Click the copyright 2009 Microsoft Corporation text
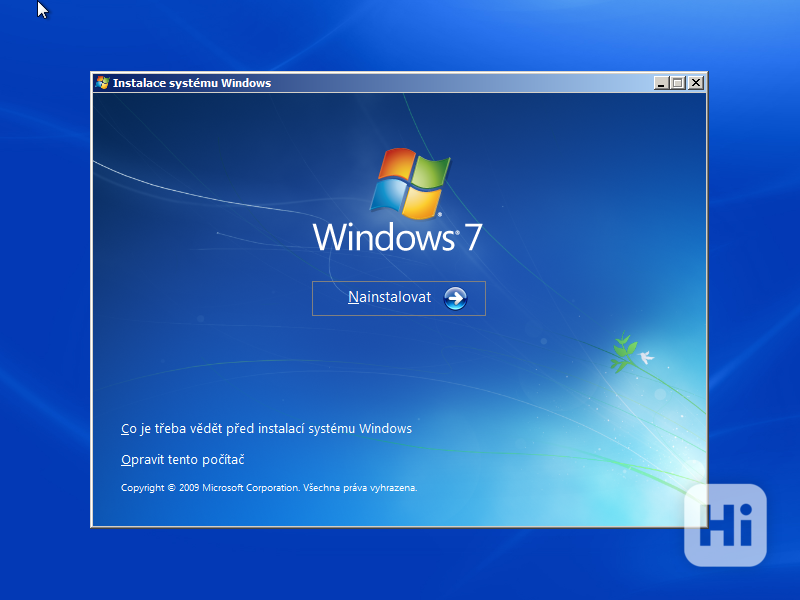The width and height of the screenshot is (800, 600). pos(269,488)
